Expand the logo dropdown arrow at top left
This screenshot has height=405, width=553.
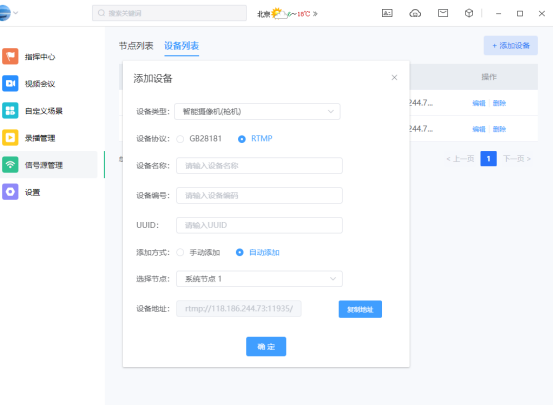(x=16, y=13)
